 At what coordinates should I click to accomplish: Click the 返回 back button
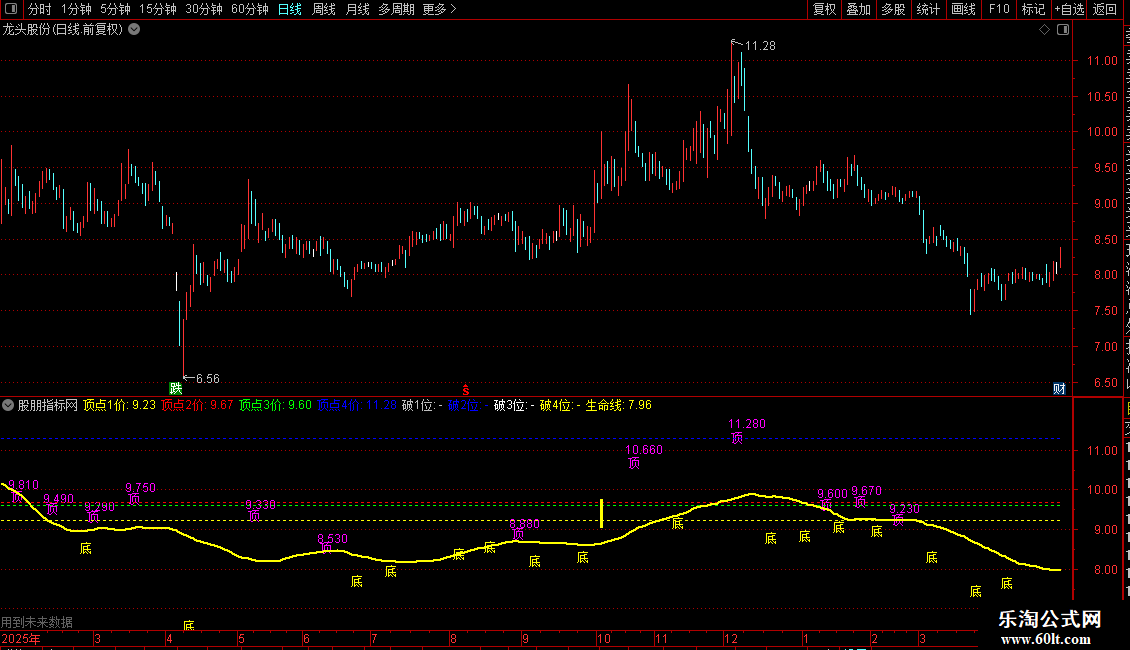(1105, 9)
